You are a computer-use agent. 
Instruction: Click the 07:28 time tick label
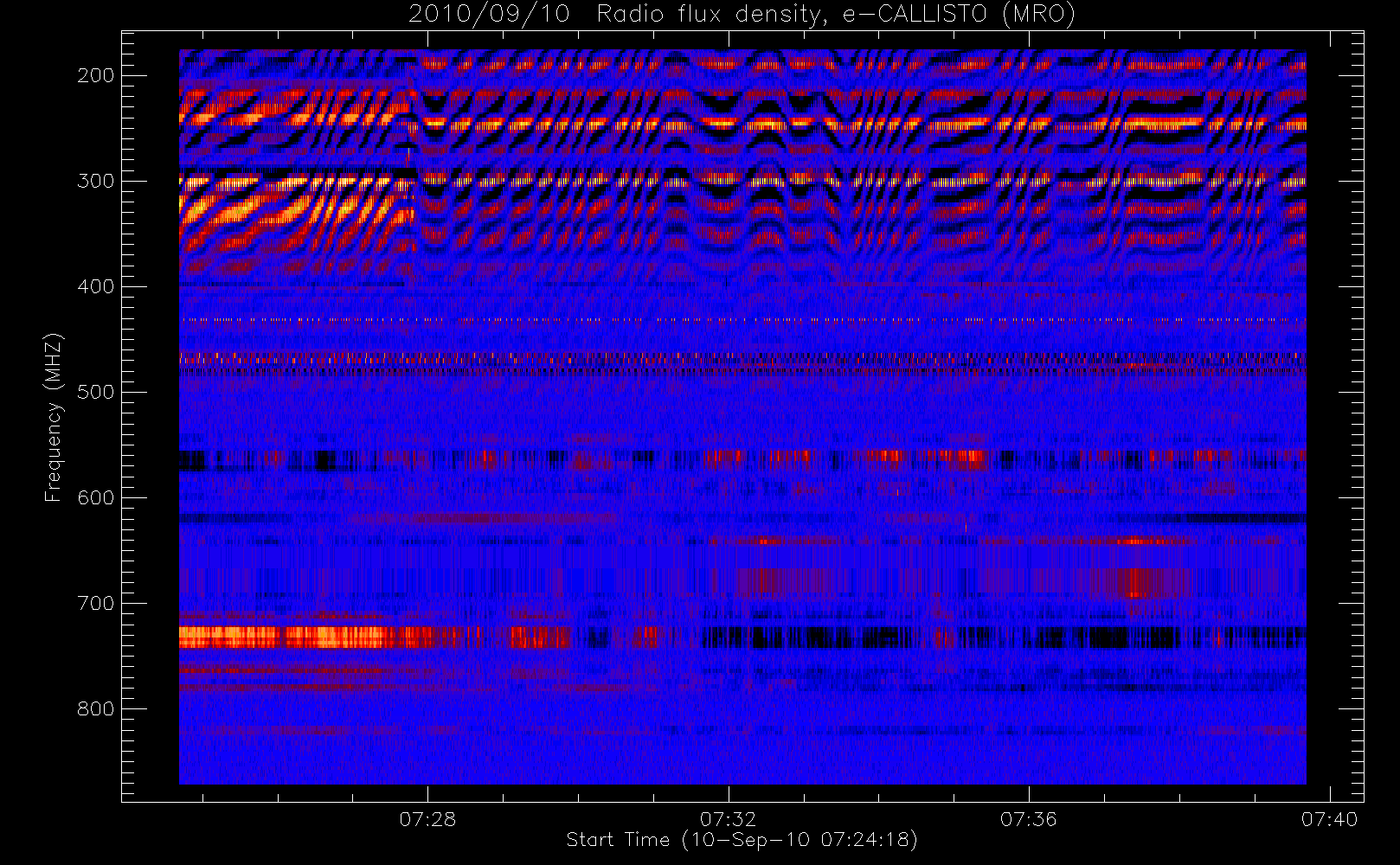[427, 818]
